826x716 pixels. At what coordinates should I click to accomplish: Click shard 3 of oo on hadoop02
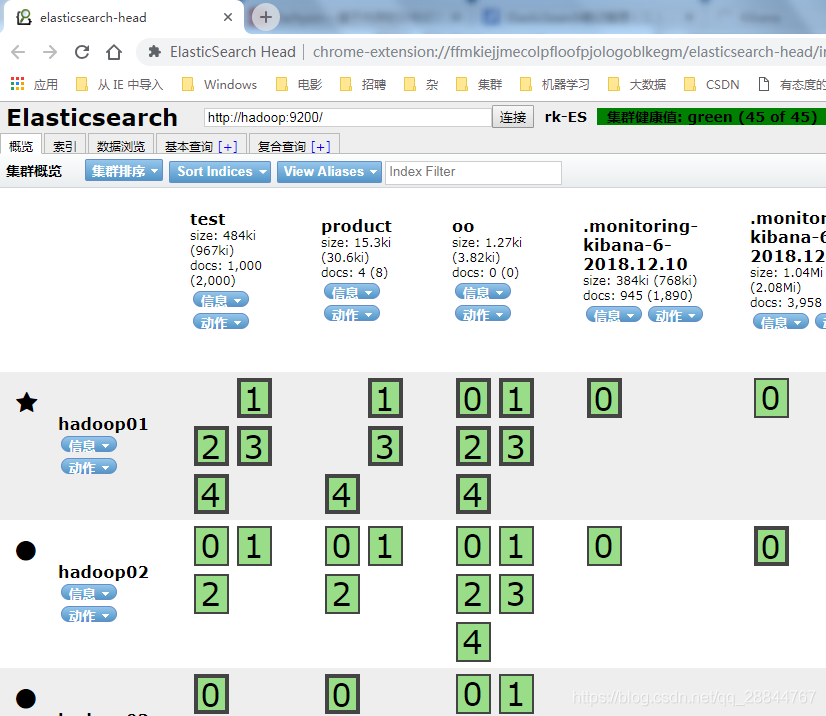[x=516, y=594]
